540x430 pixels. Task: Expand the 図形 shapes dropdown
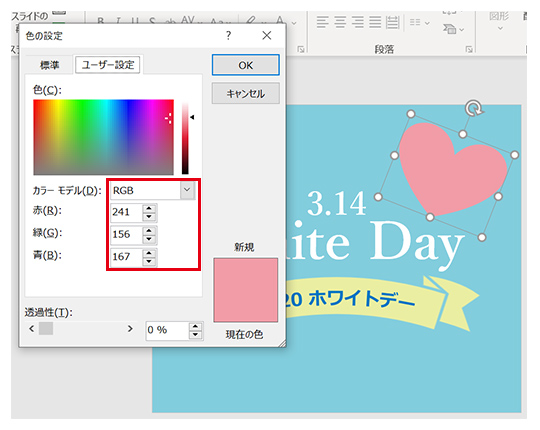500,28
